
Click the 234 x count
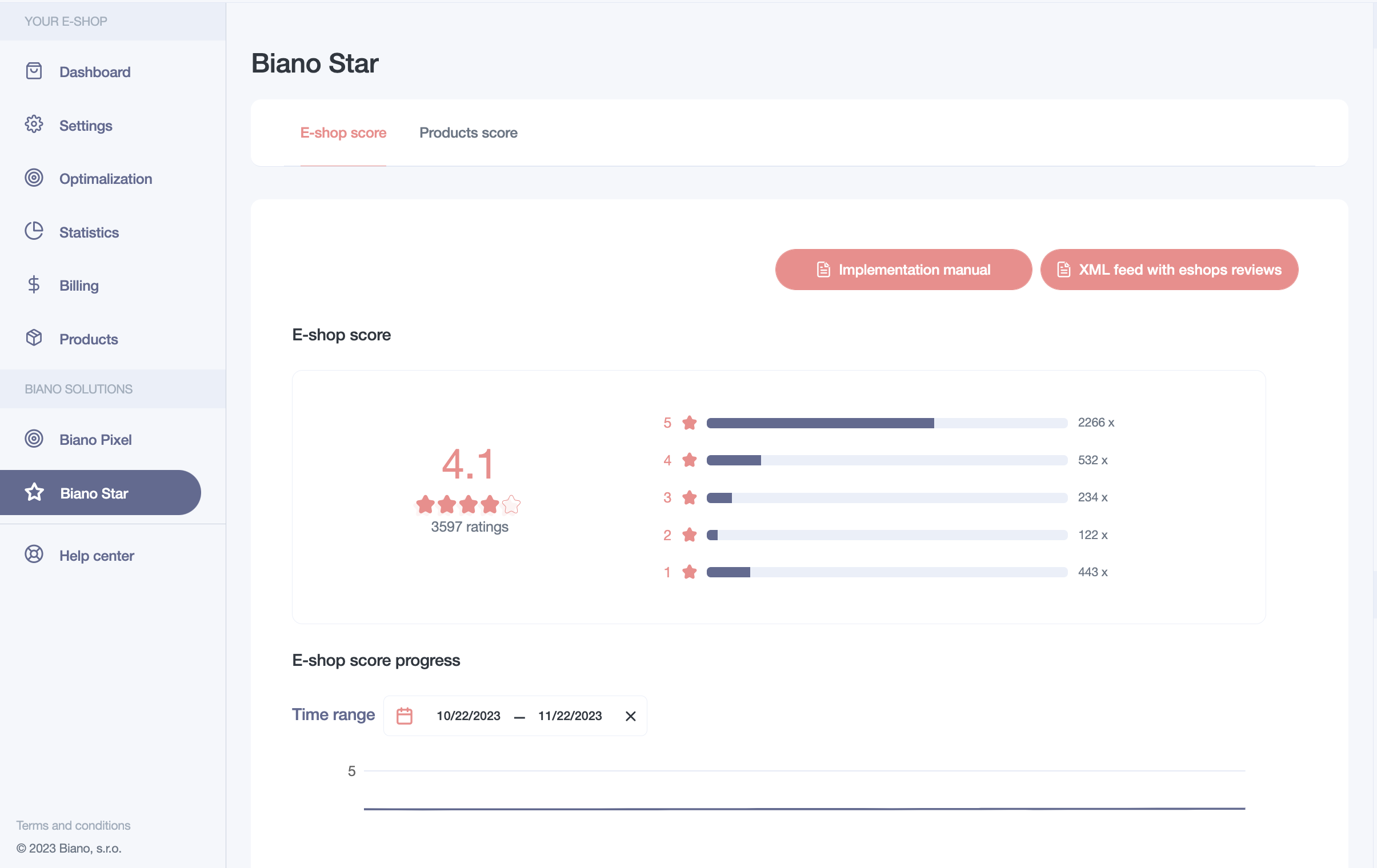tap(1093, 497)
